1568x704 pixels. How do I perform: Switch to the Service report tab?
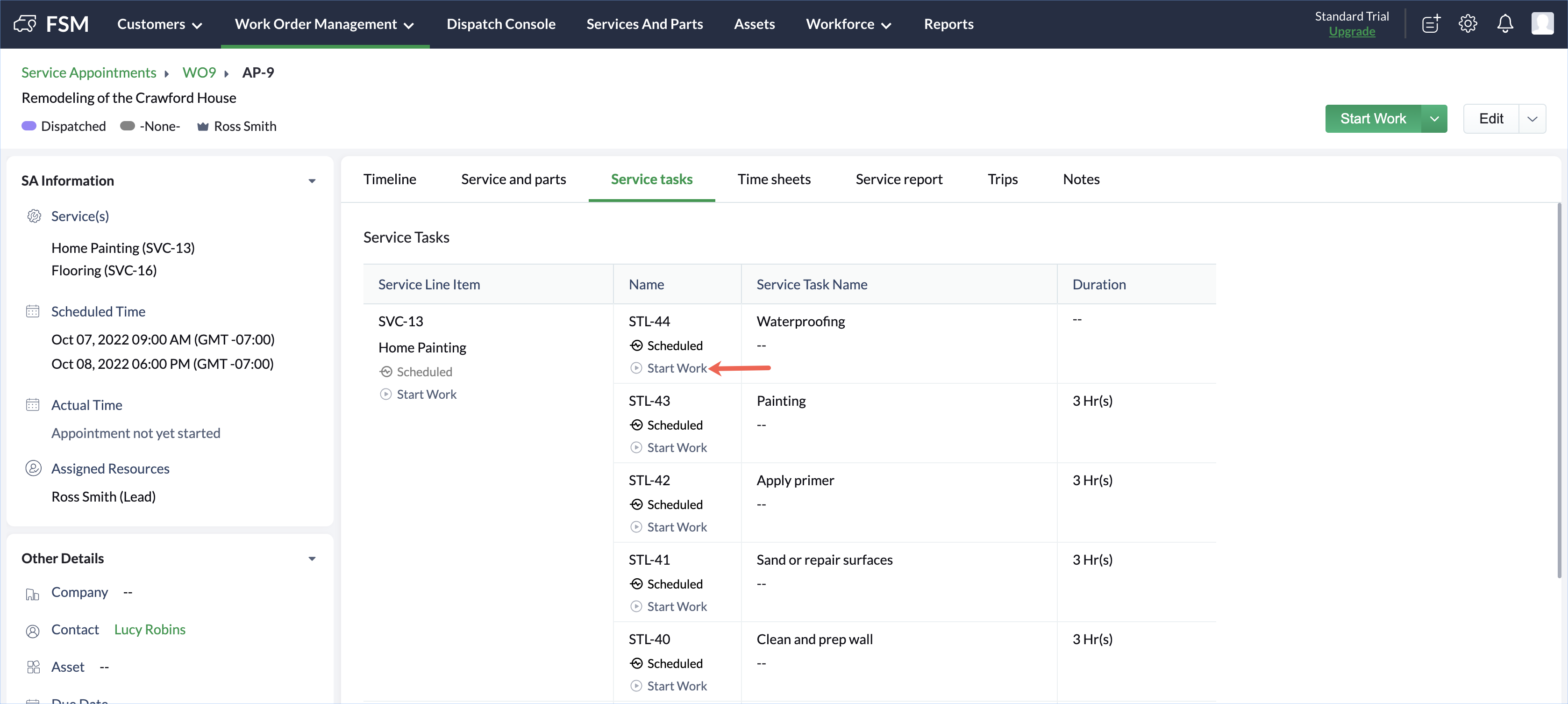click(x=898, y=179)
